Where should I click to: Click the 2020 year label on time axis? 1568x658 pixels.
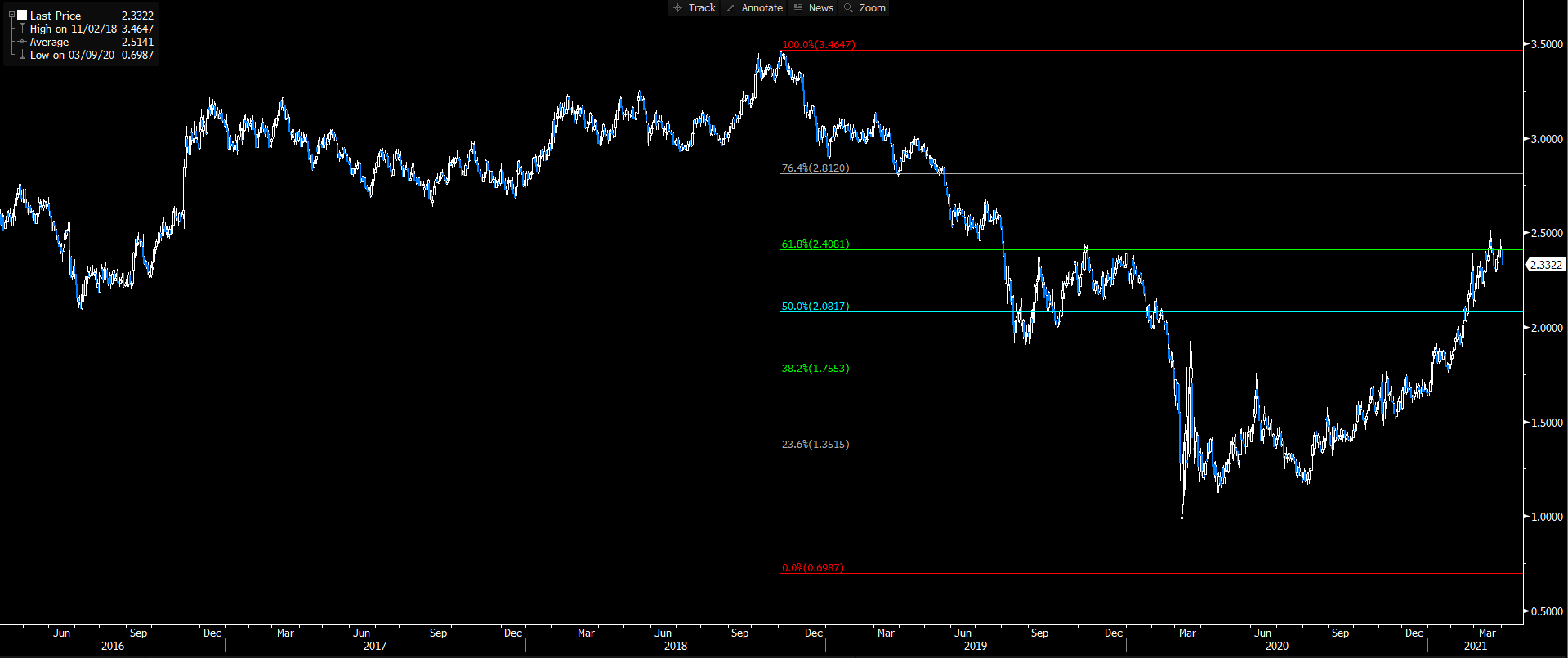coord(1277,647)
